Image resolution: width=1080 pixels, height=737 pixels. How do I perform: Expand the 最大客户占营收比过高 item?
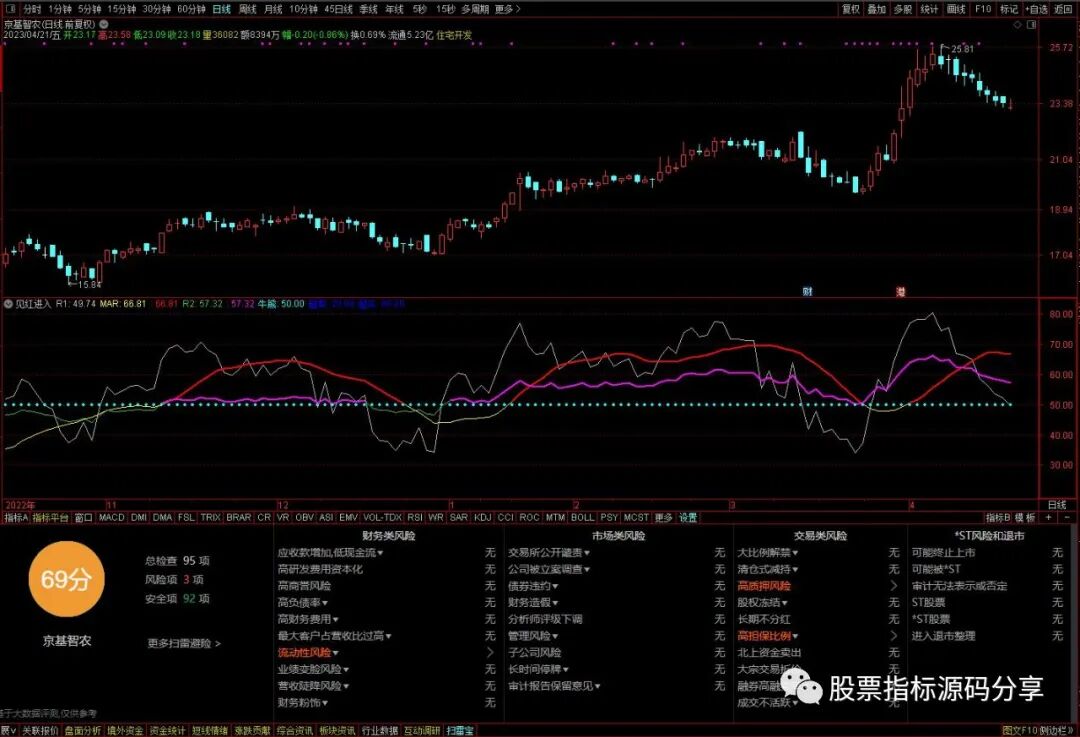pyautogui.click(x=335, y=636)
